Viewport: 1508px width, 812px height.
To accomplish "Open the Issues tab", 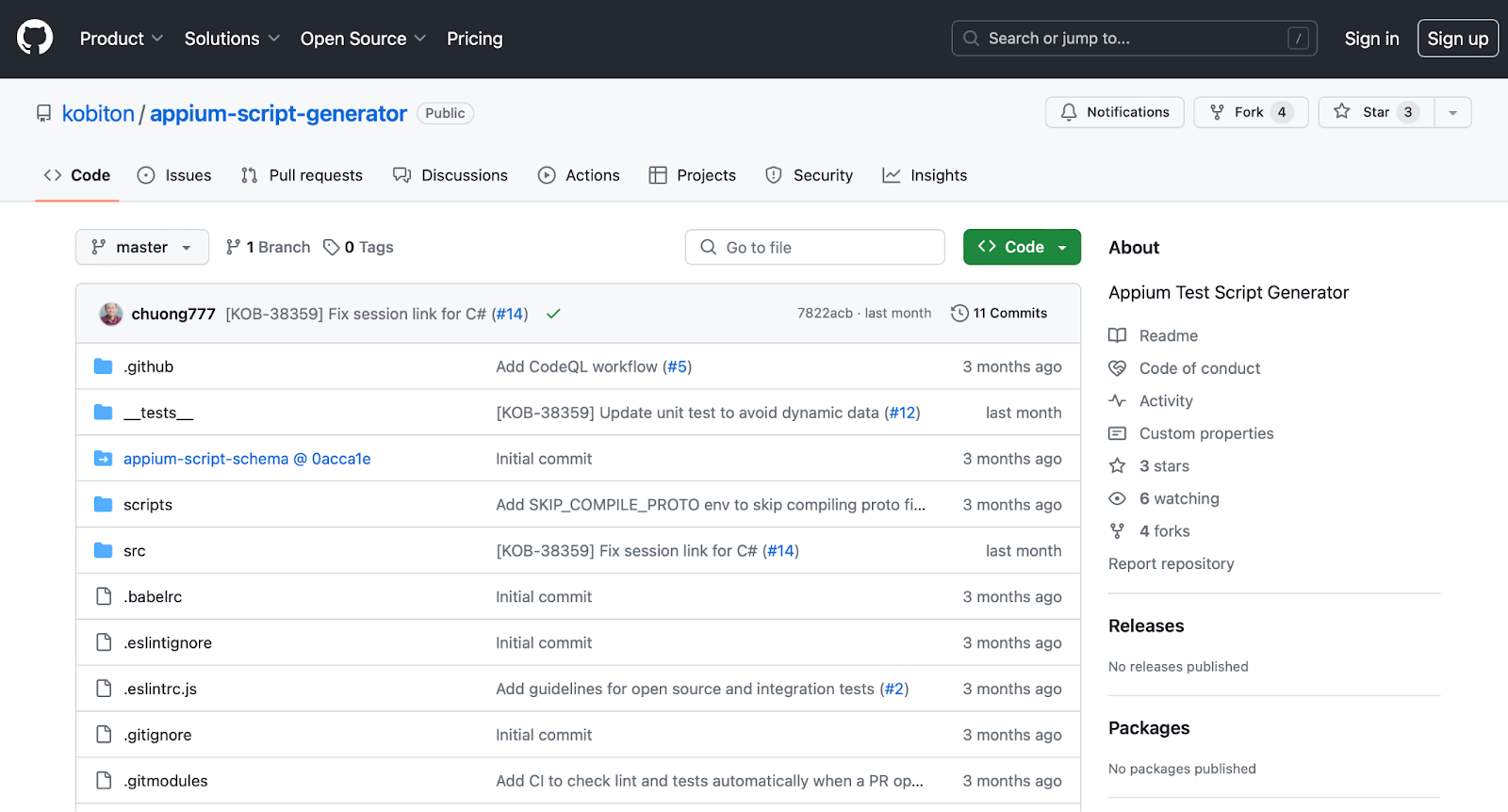I will 174,175.
